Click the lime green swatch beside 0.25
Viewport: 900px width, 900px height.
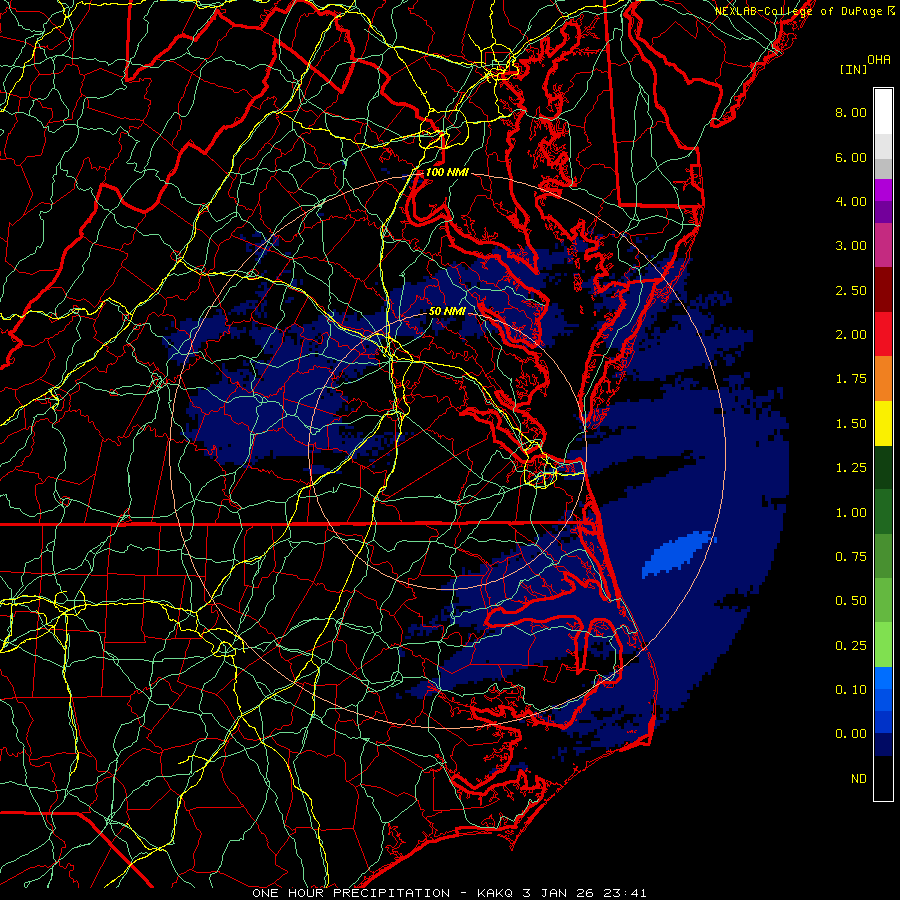tap(883, 645)
